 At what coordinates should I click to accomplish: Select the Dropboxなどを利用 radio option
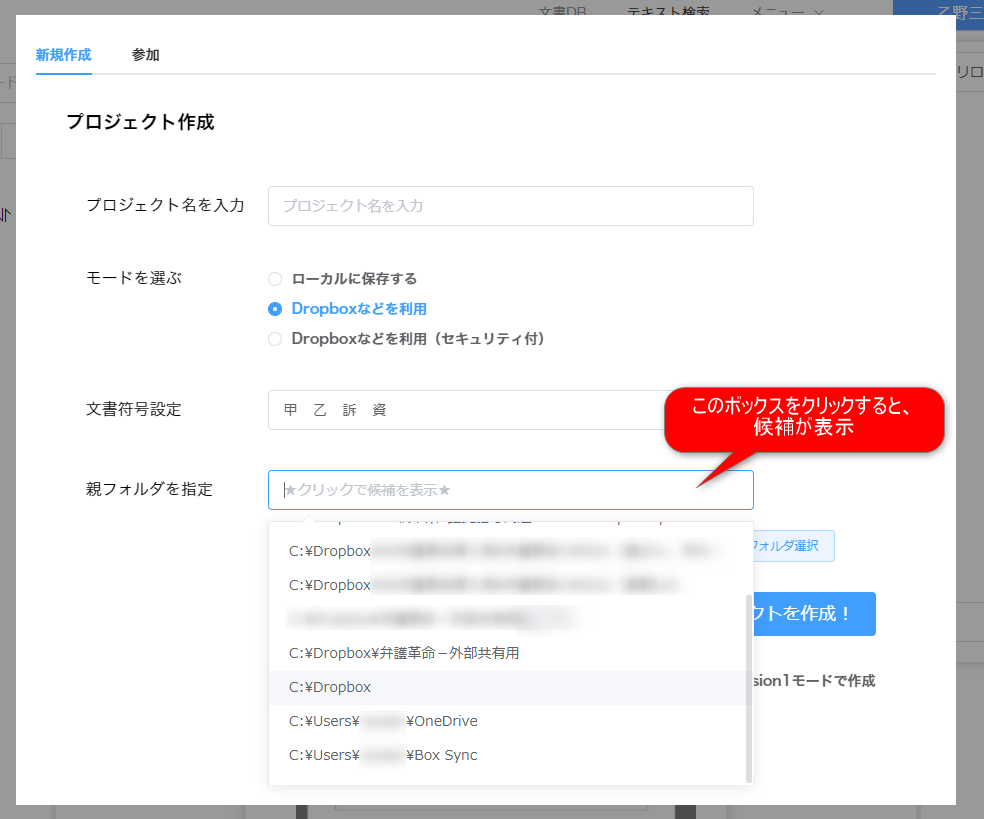tap(275, 309)
